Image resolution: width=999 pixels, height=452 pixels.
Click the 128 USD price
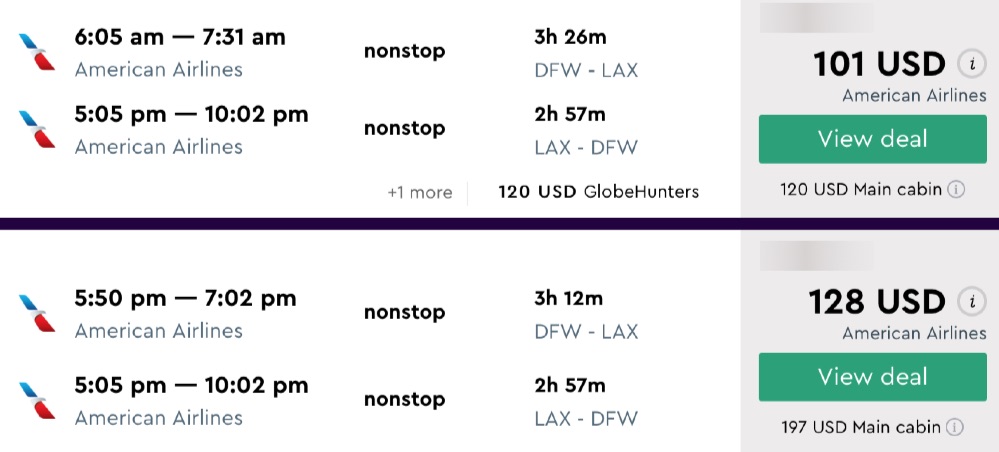[879, 302]
